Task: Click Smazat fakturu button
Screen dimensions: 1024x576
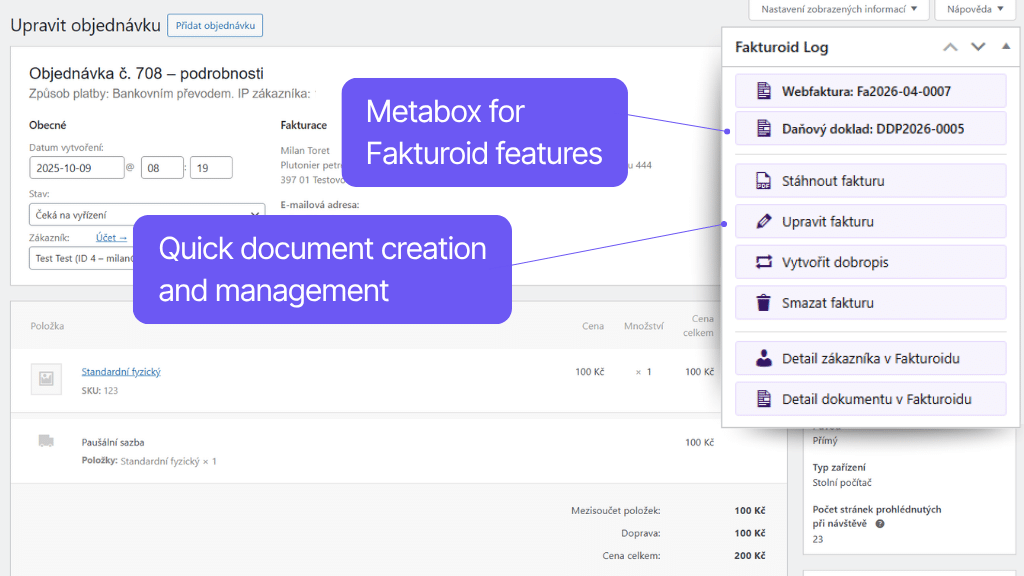Action: (x=871, y=302)
